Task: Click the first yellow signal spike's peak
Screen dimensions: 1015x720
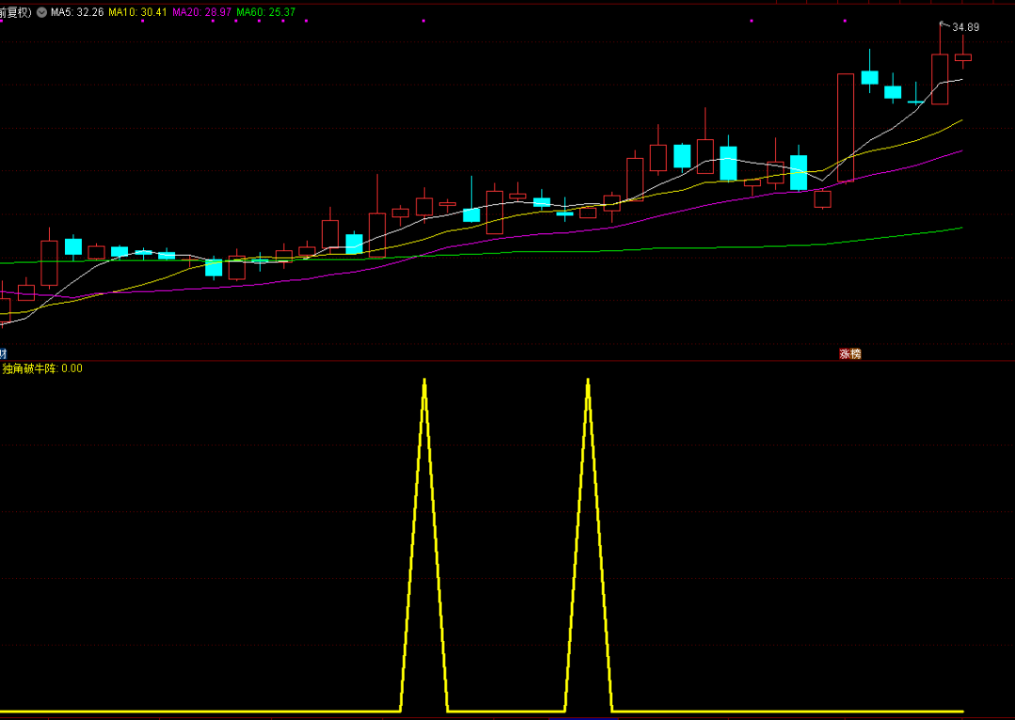Action: point(424,381)
